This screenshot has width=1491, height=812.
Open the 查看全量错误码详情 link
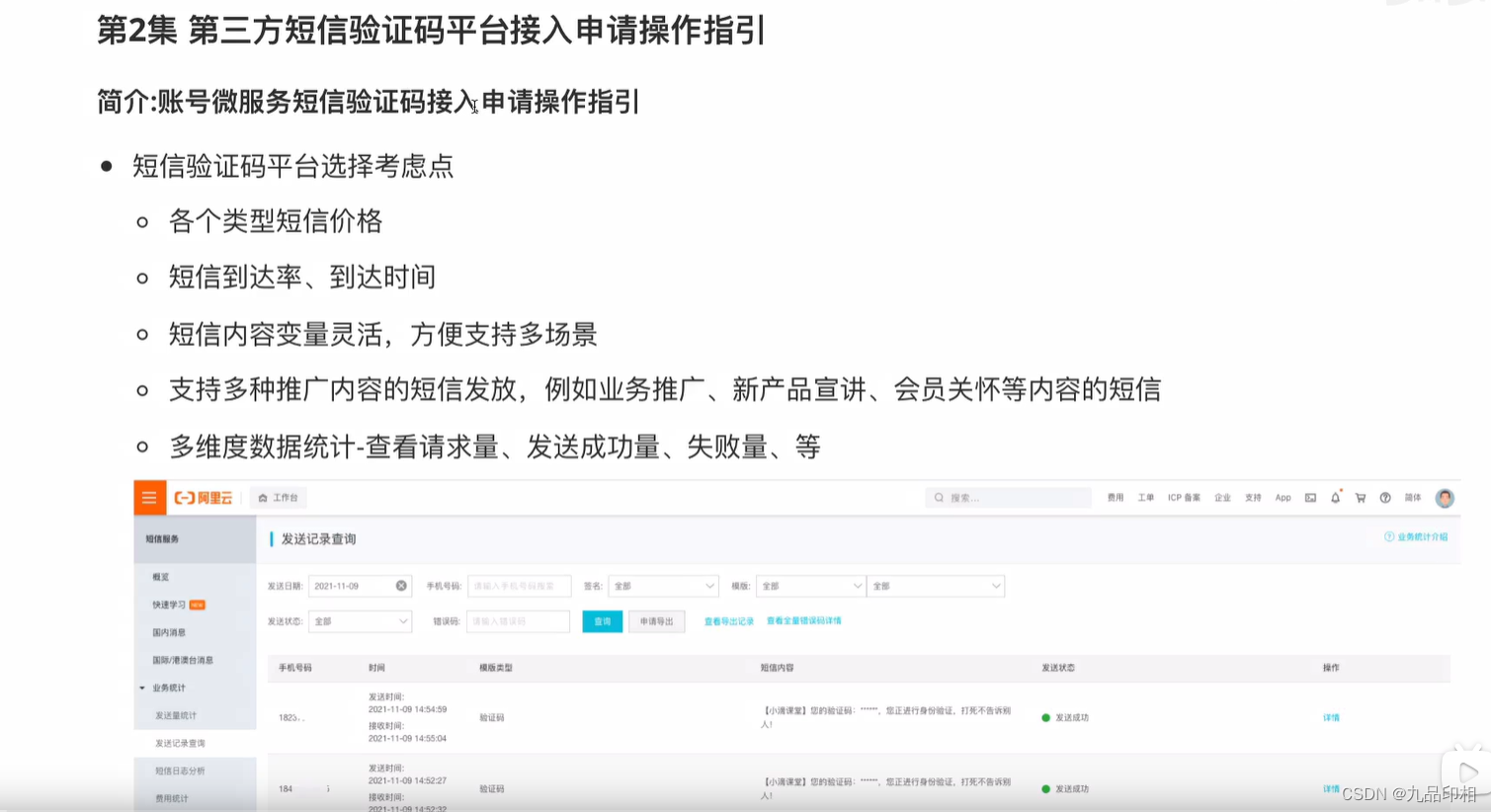pyautogui.click(x=804, y=621)
